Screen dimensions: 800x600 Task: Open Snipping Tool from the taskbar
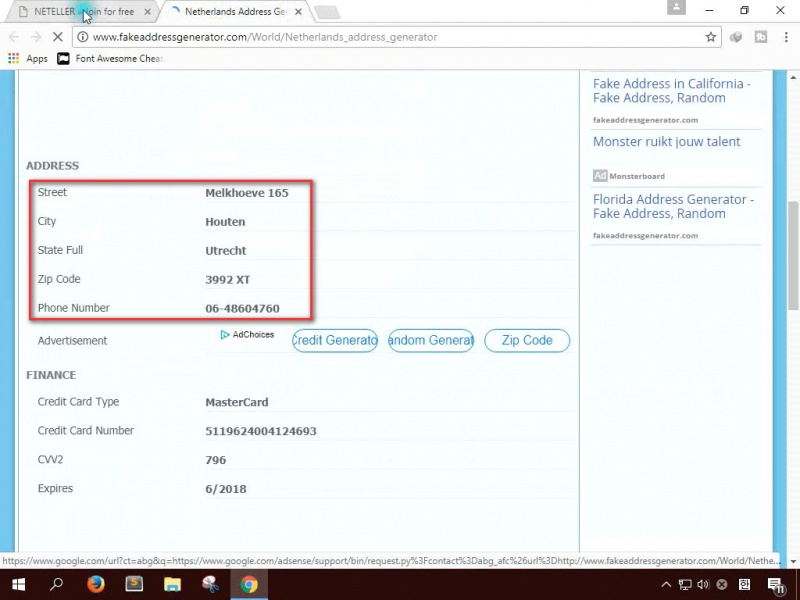[210, 585]
